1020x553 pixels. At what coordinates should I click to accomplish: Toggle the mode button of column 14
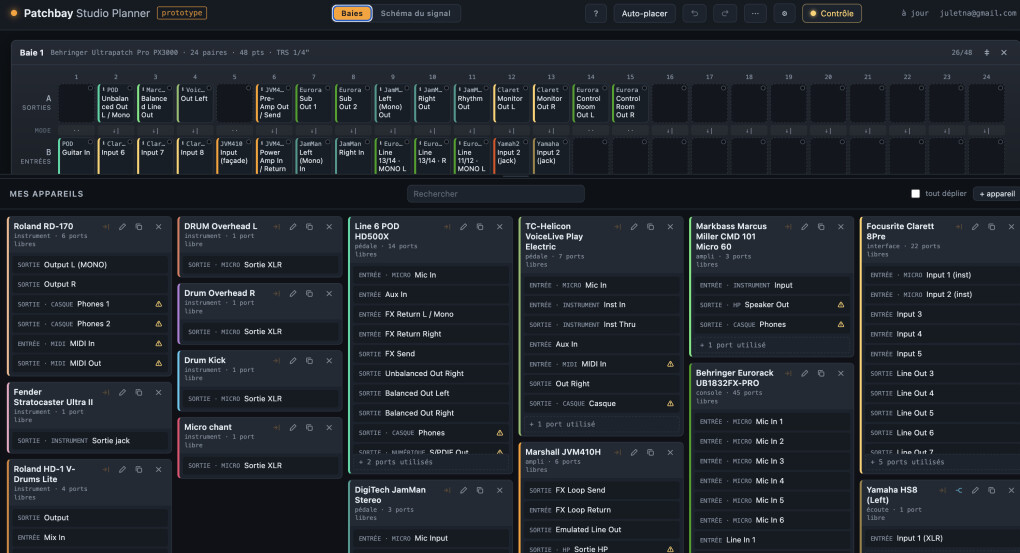click(x=591, y=131)
